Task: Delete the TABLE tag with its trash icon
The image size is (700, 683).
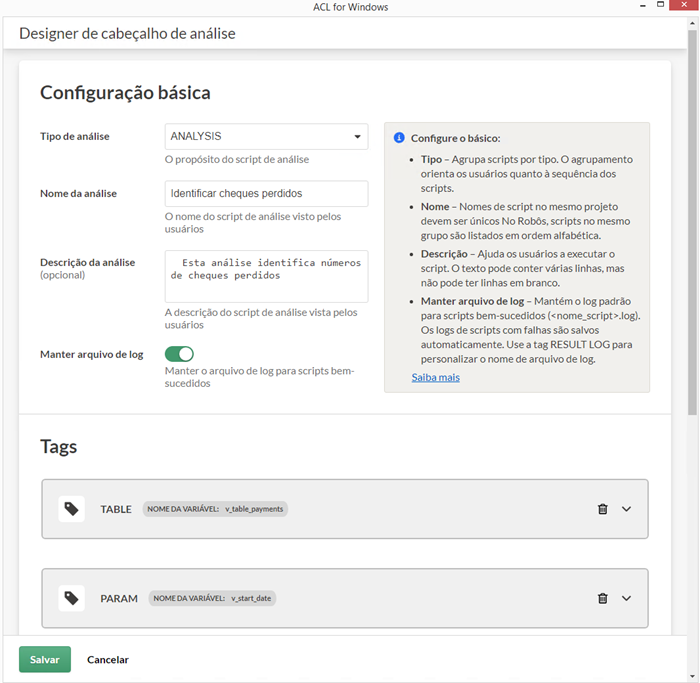Action: [x=602, y=509]
